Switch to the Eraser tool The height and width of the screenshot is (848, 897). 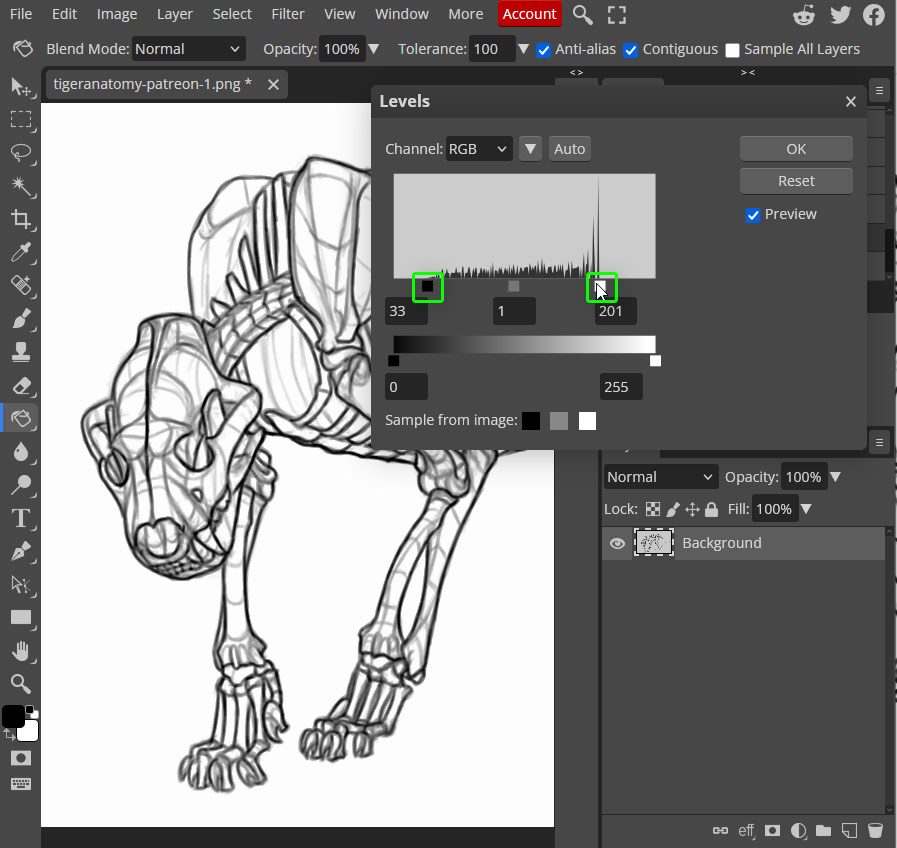click(20, 386)
